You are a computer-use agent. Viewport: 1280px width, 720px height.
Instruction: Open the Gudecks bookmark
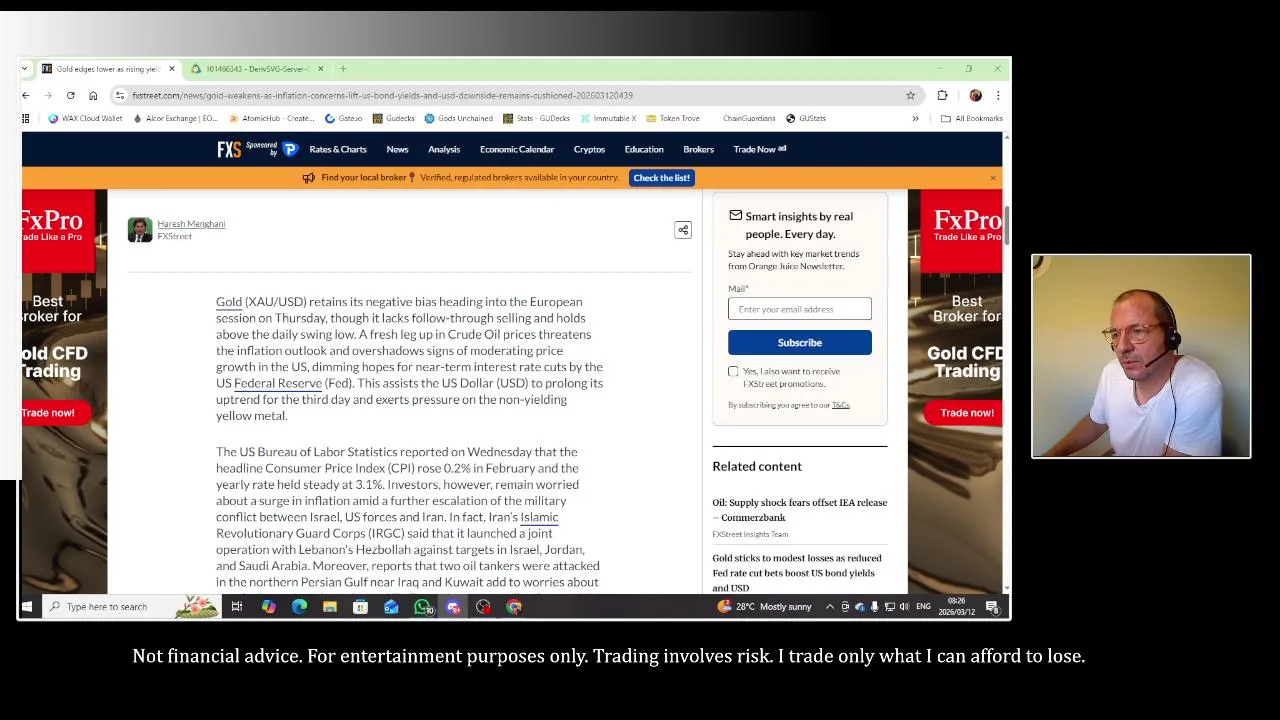pos(394,118)
